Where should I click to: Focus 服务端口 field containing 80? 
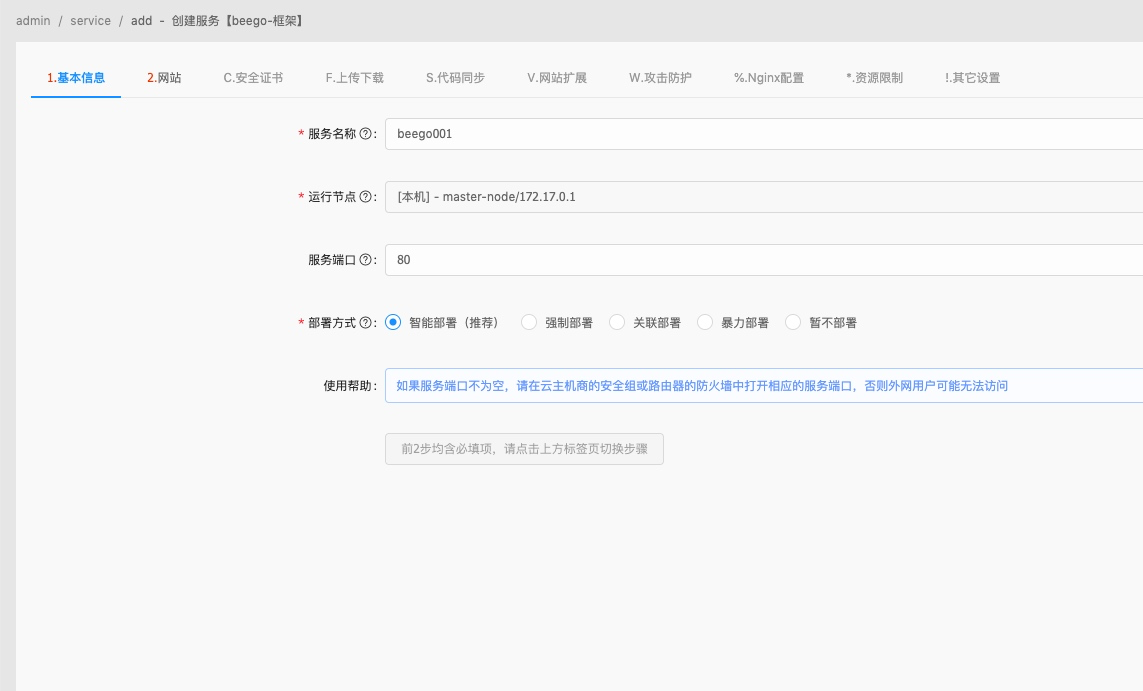coord(764,259)
